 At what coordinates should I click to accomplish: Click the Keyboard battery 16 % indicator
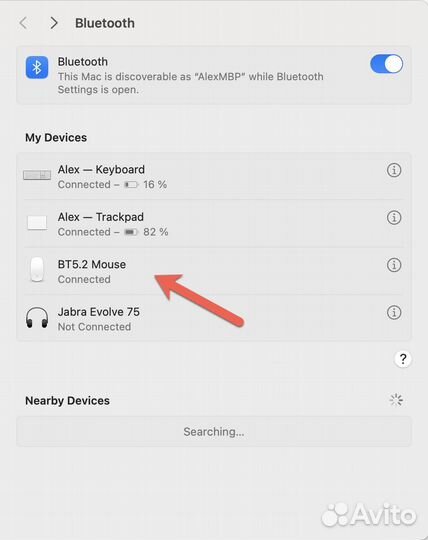pyautogui.click(x=146, y=185)
